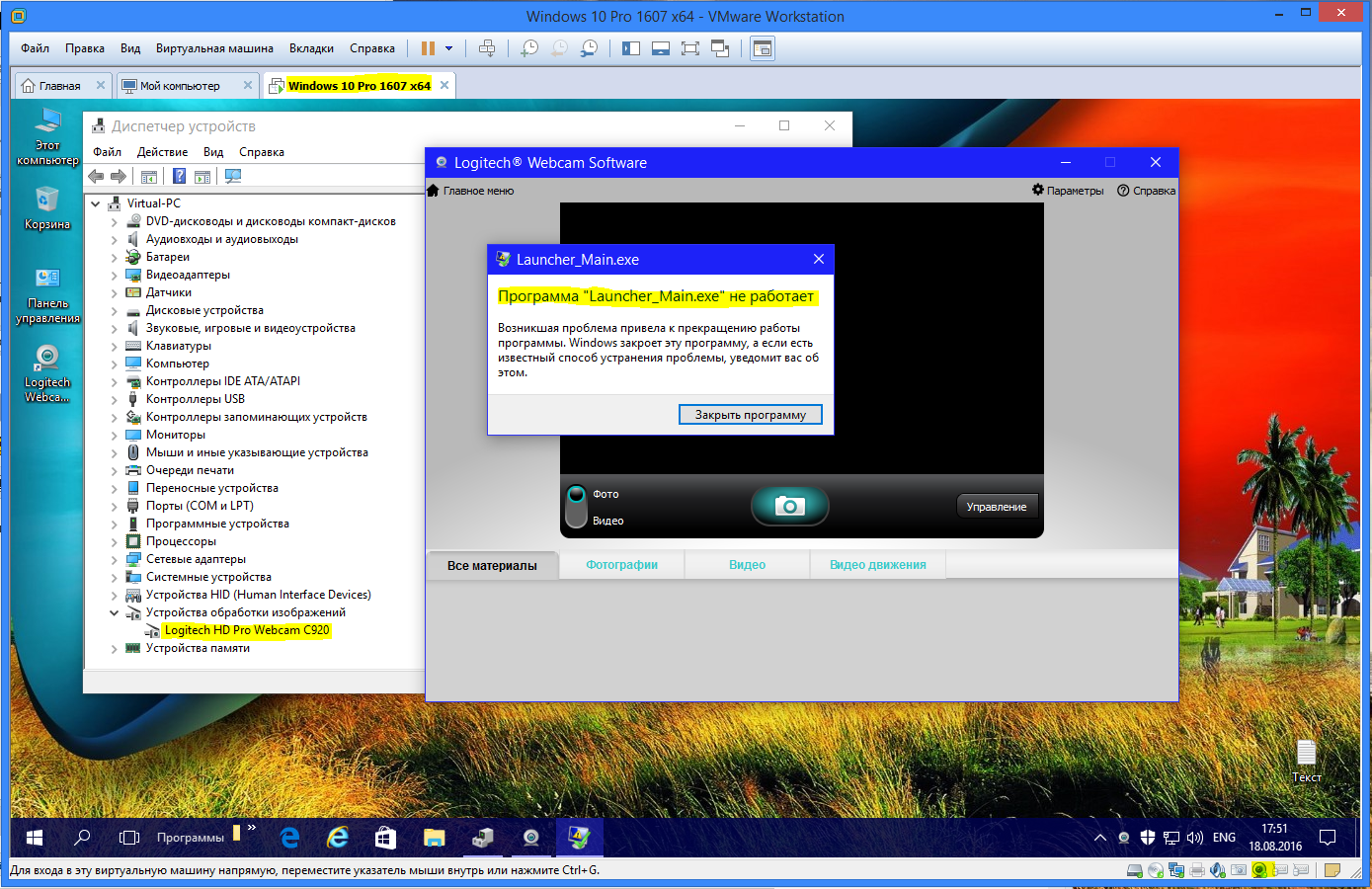1372x889 pixels.
Task: Open the VMware Файл menu
Action: (35, 48)
